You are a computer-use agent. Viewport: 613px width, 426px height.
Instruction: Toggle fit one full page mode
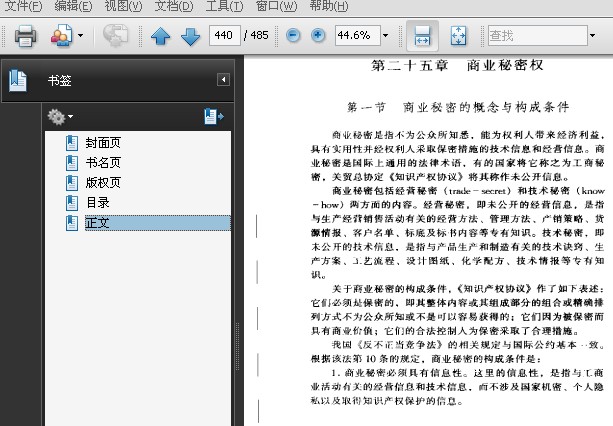(458, 36)
